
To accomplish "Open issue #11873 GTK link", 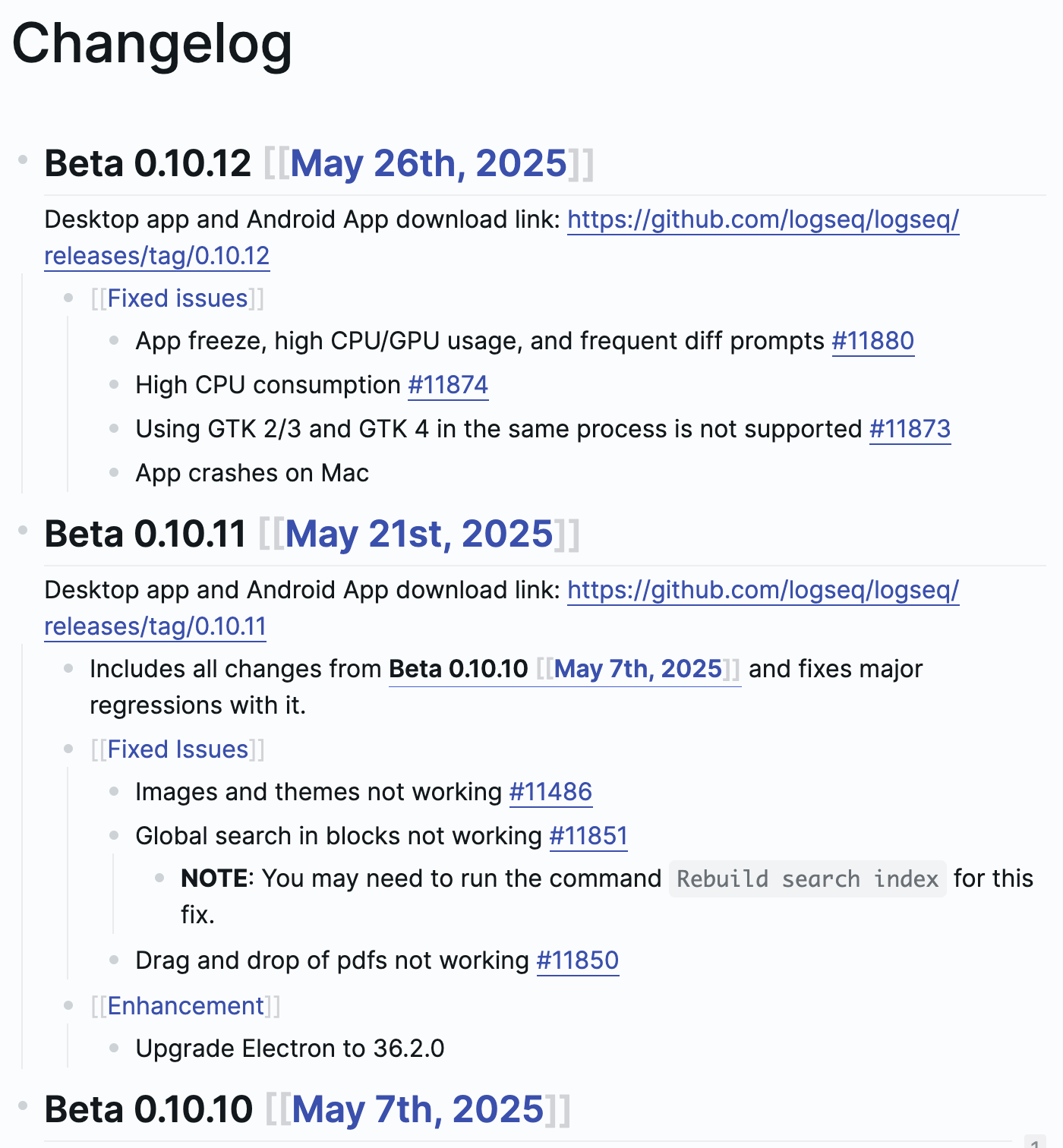I will 910,429.
